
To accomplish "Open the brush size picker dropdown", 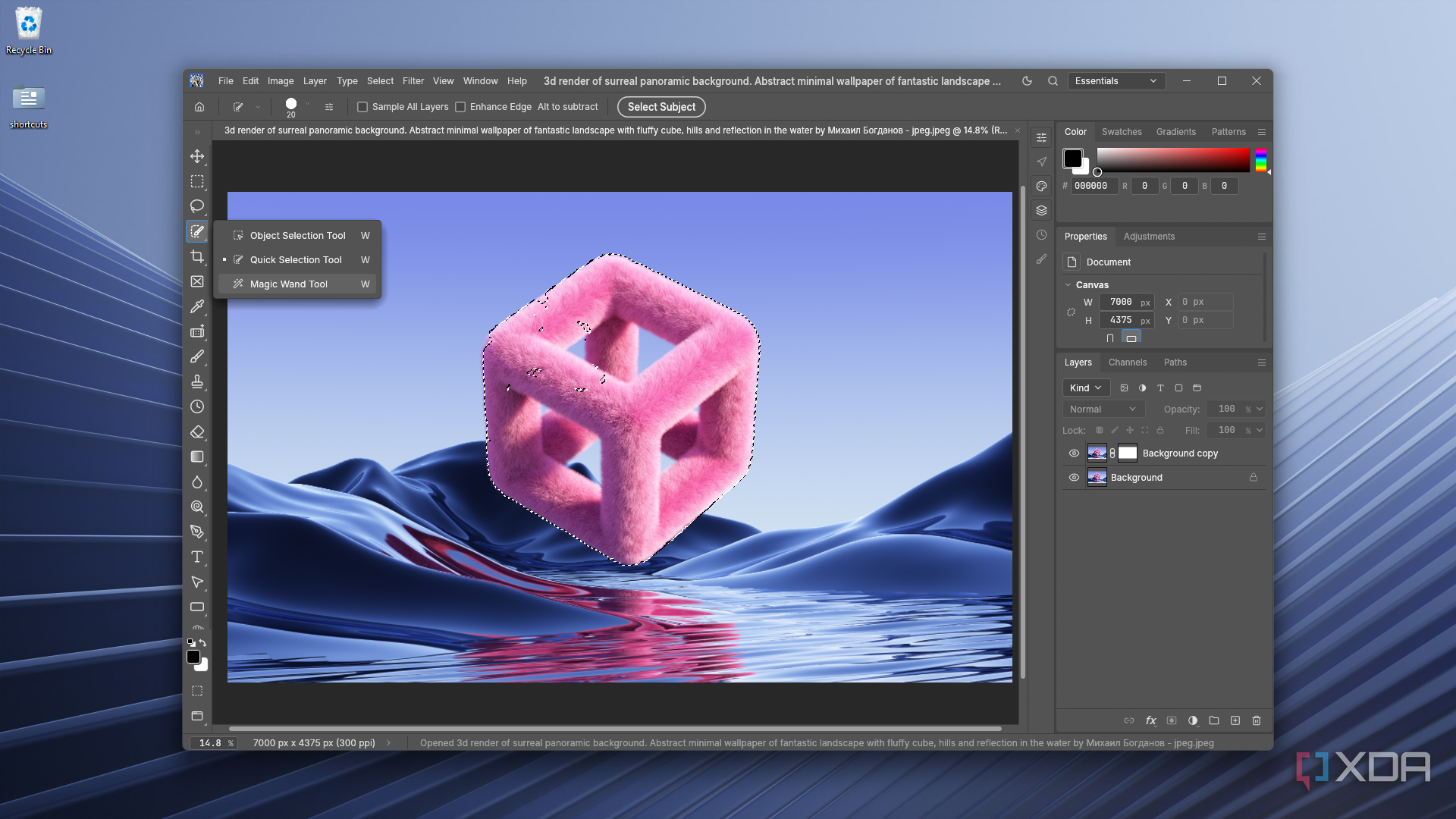I will coord(307,103).
